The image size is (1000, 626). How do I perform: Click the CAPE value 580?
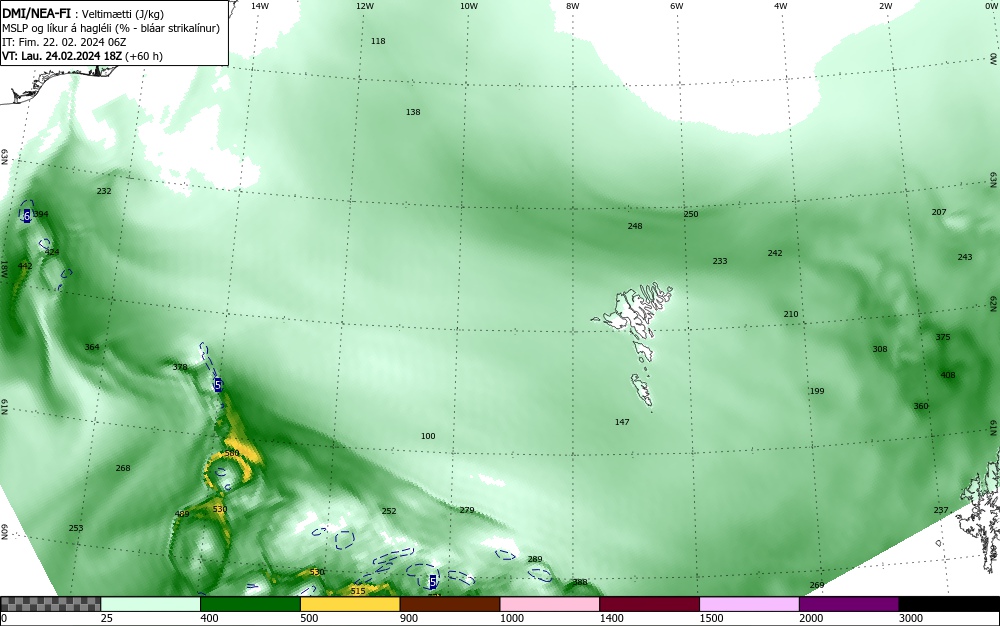[x=232, y=453]
